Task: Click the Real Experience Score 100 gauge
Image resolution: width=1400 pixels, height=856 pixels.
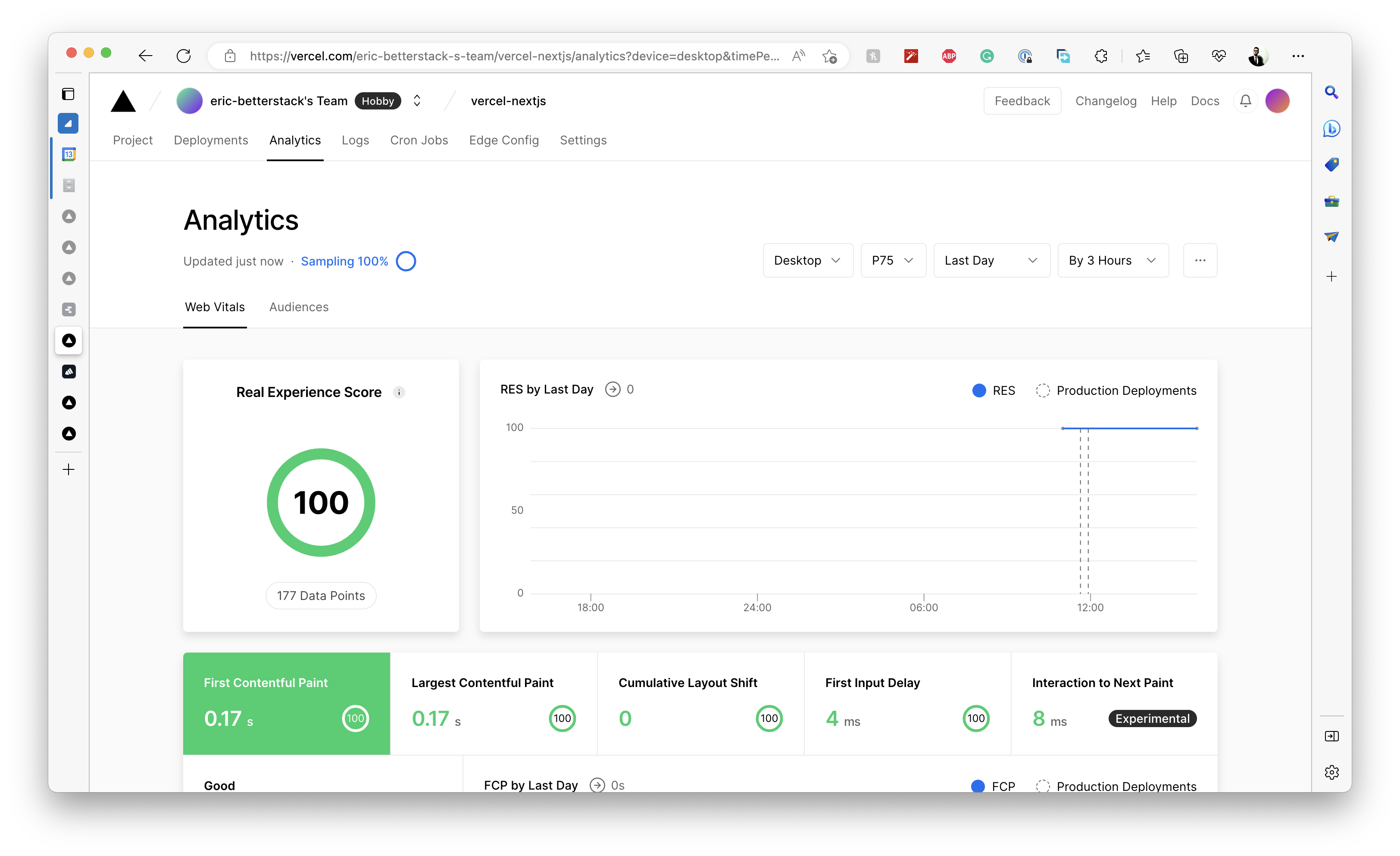Action: [320, 502]
